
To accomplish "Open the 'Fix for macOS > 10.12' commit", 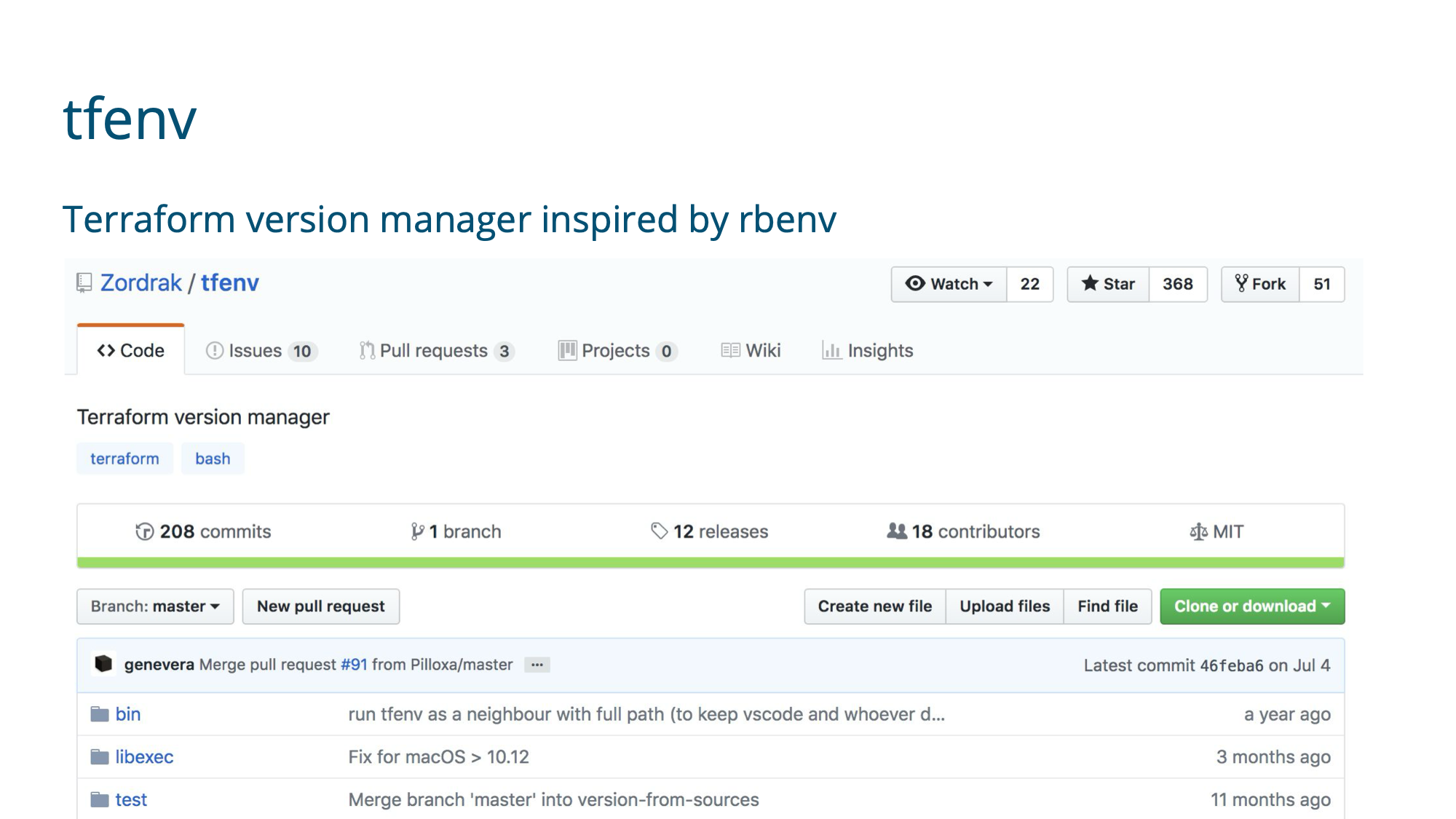I will tap(439, 757).
